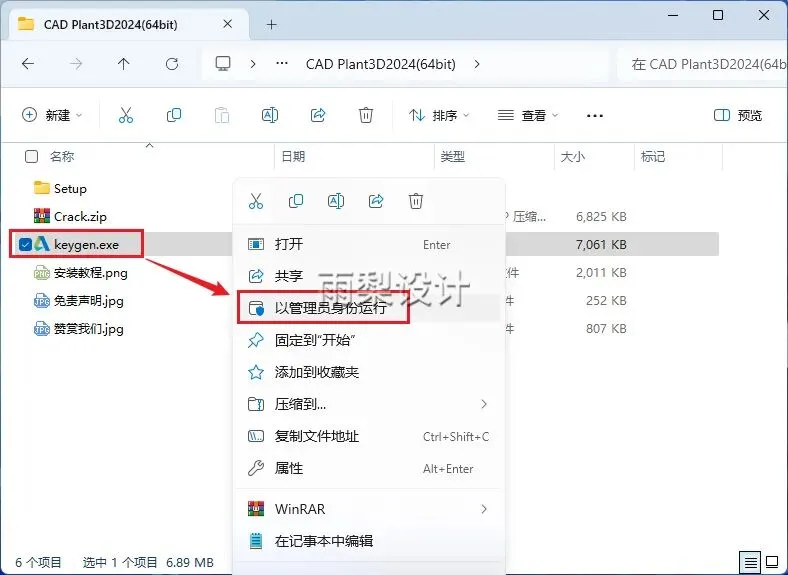Expand the chevron after the This PC icon
788x575 pixels.
253,64
